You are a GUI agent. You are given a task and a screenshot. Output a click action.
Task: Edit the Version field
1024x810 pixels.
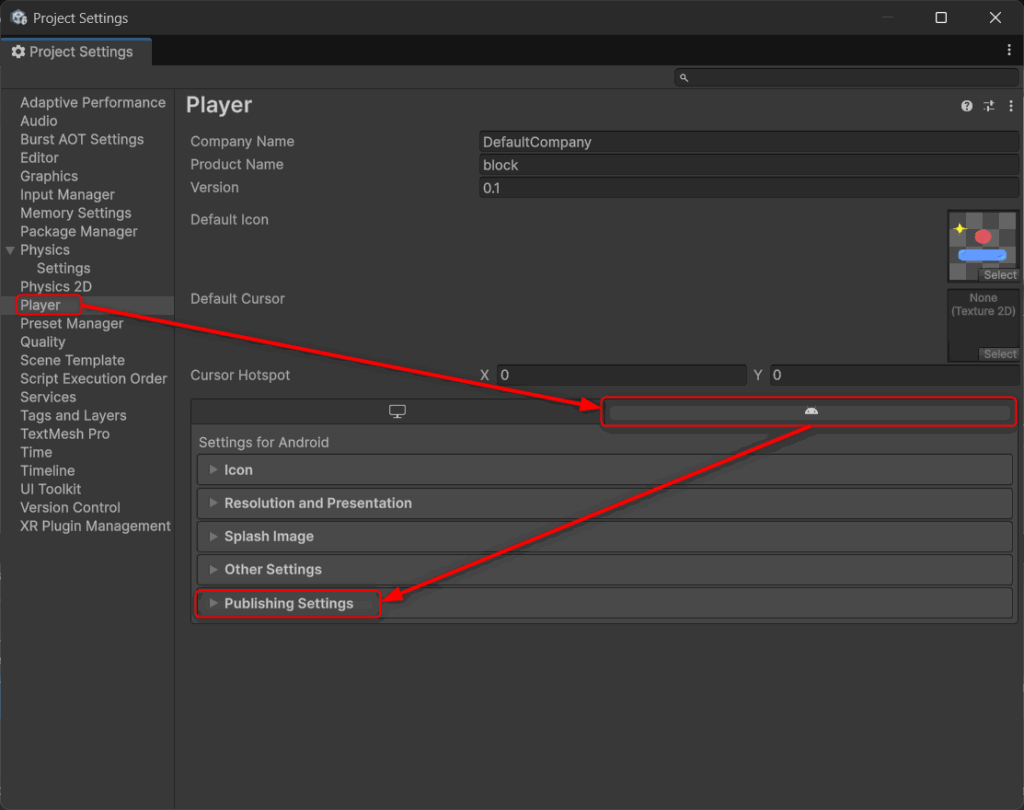748,188
